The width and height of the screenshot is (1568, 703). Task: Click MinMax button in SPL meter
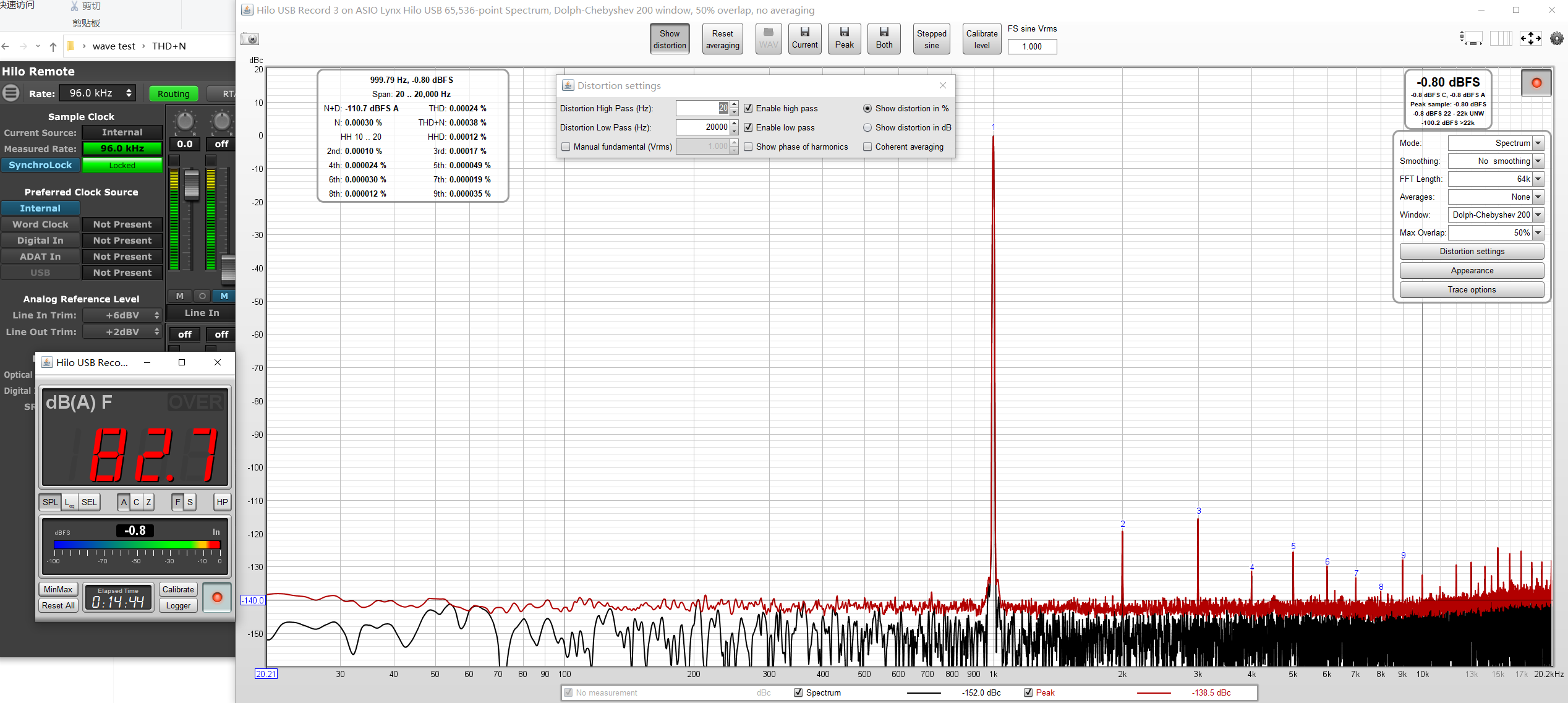pyautogui.click(x=58, y=589)
